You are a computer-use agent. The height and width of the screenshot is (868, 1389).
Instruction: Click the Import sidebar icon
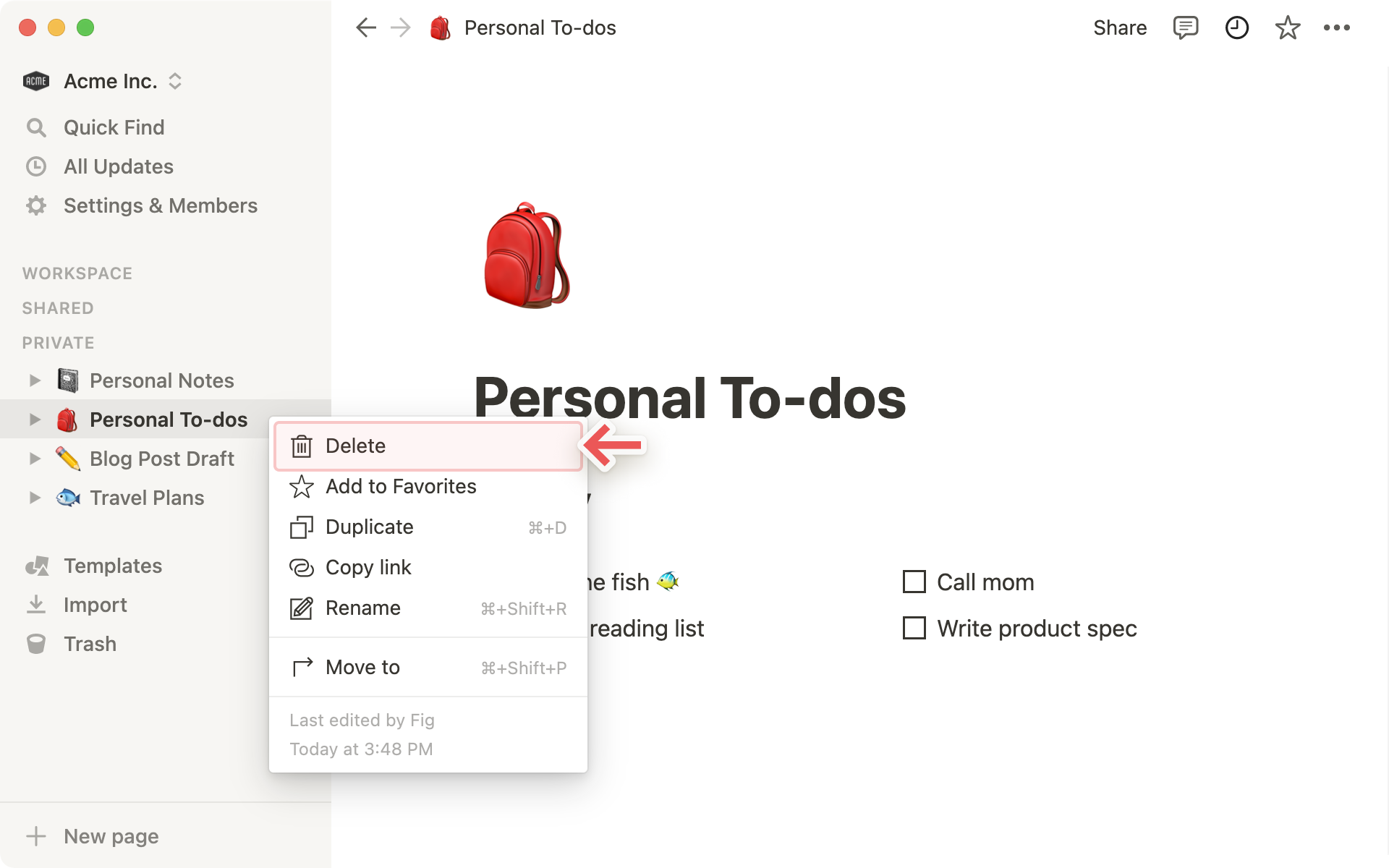point(36,604)
